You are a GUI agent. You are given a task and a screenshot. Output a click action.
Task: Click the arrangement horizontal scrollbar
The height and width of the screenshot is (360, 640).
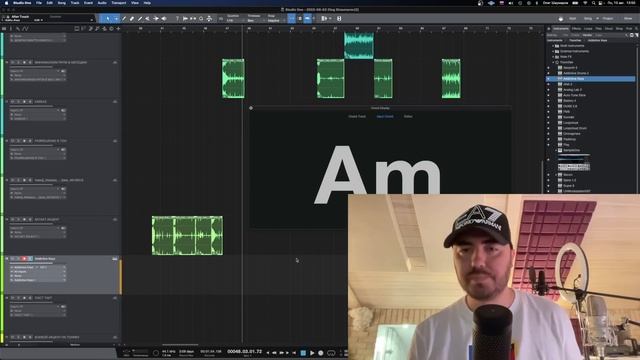tap(180, 344)
